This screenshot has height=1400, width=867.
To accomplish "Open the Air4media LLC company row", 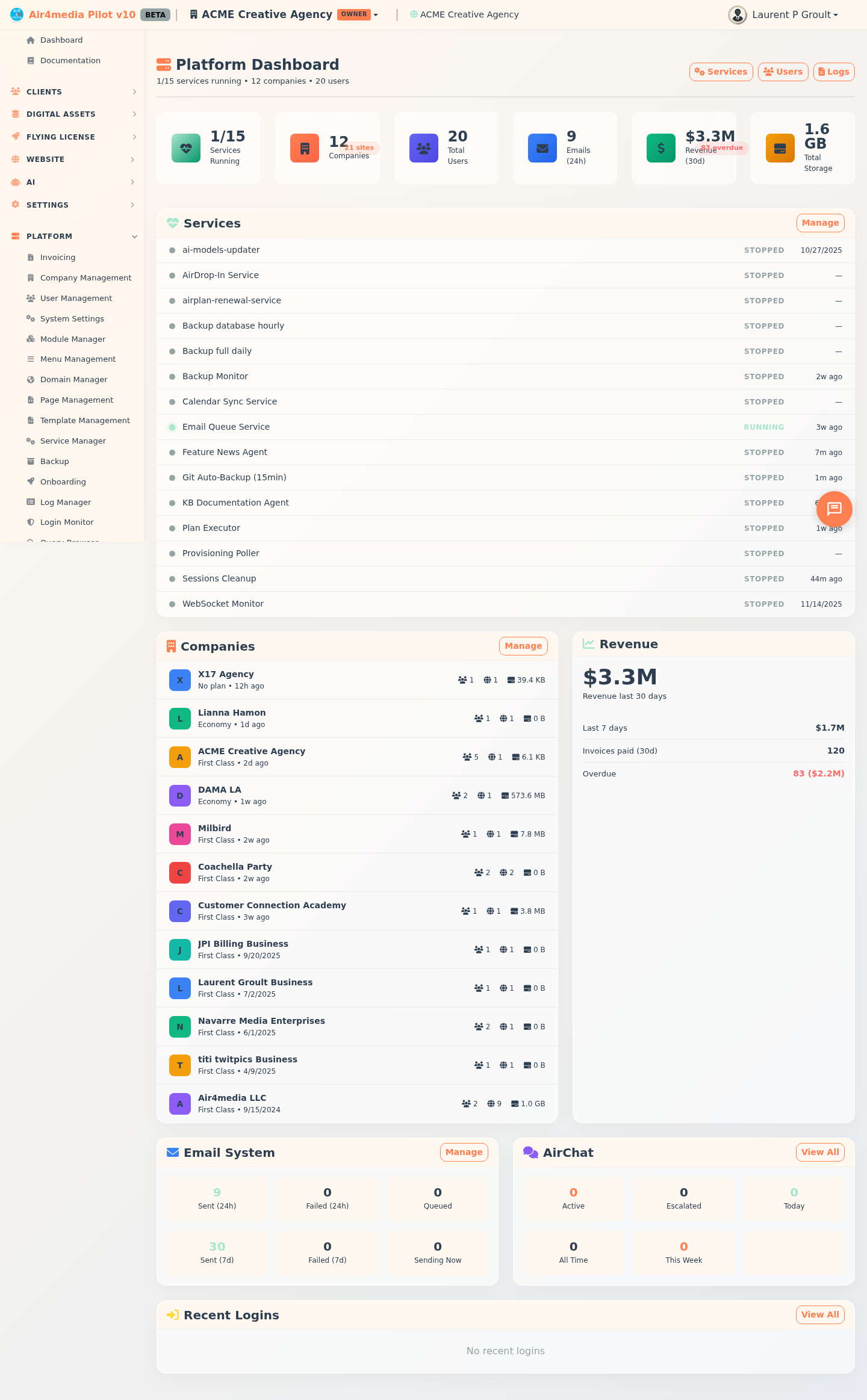I will pos(357,1104).
